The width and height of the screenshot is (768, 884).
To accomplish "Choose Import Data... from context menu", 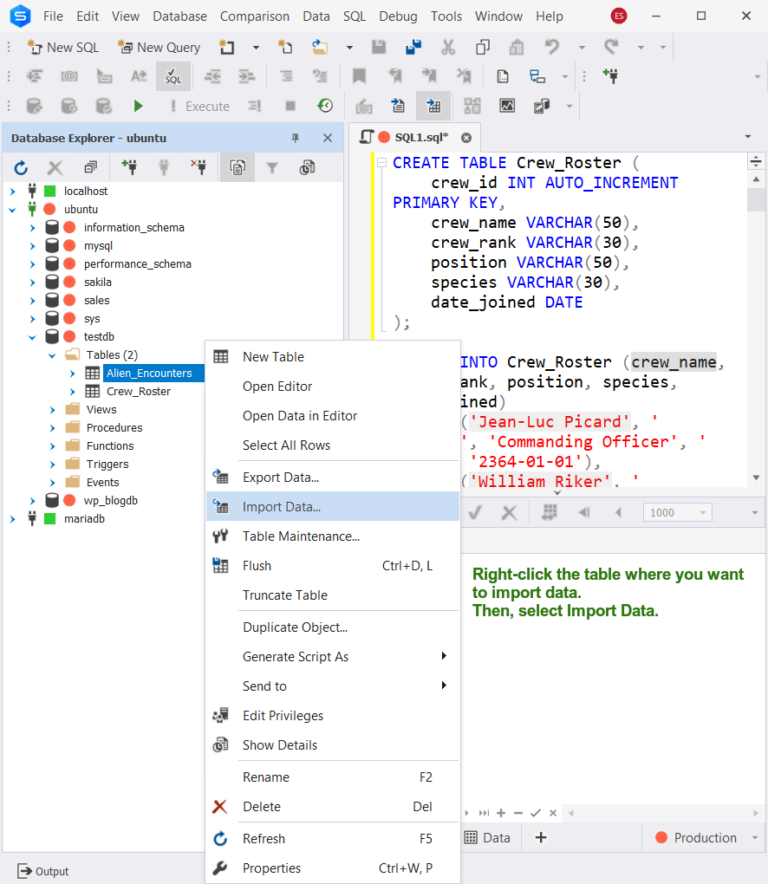I will pos(333,506).
